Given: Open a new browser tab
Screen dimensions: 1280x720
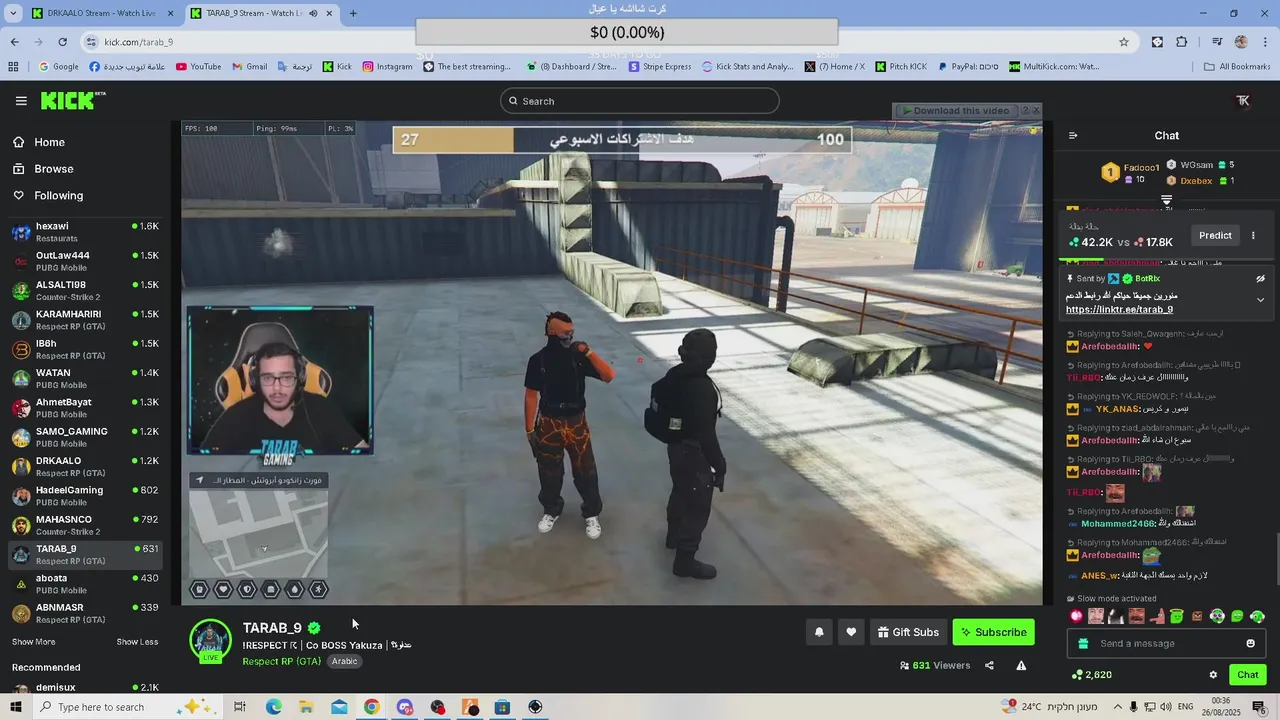Looking at the screenshot, I should 353,13.
